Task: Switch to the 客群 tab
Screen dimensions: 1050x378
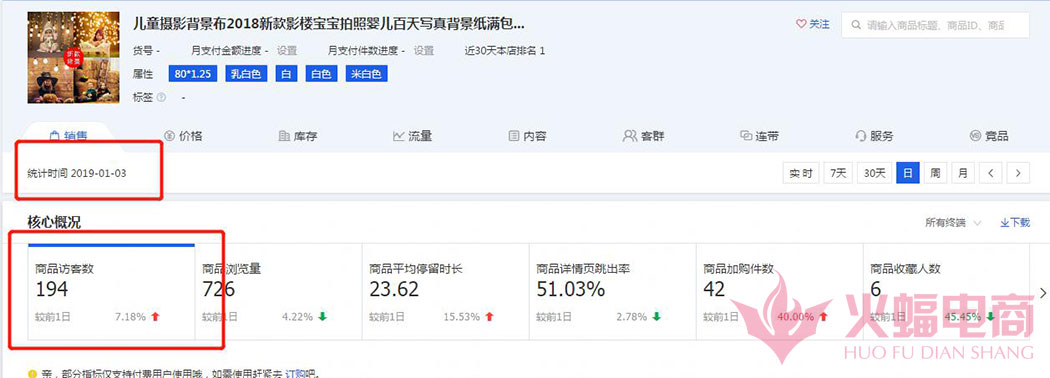Action: tap(643, 136)
